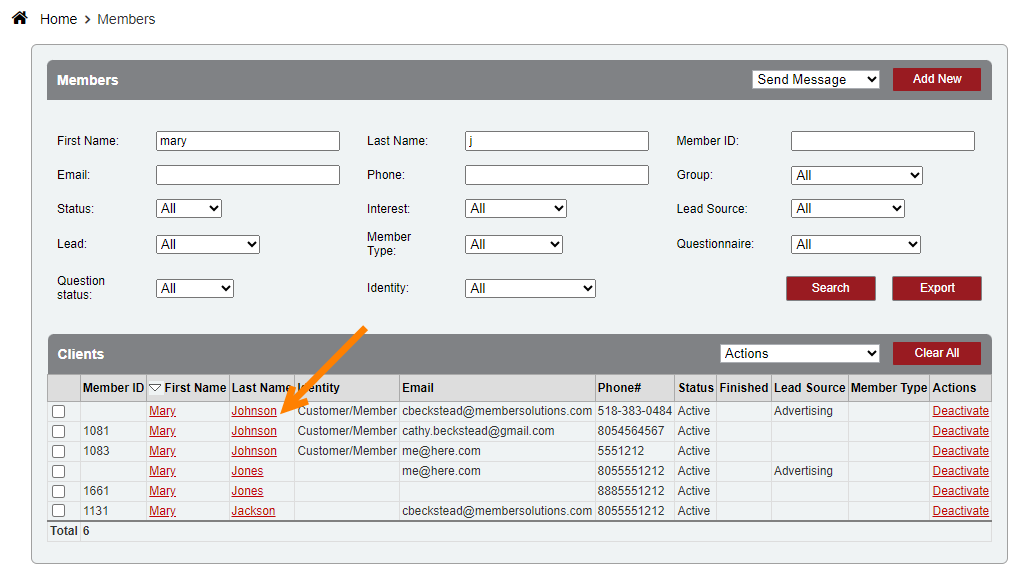Screen dimensions: 1018x567
Task: Click the sort triangle beside First Name
Action: coord(155,388)
